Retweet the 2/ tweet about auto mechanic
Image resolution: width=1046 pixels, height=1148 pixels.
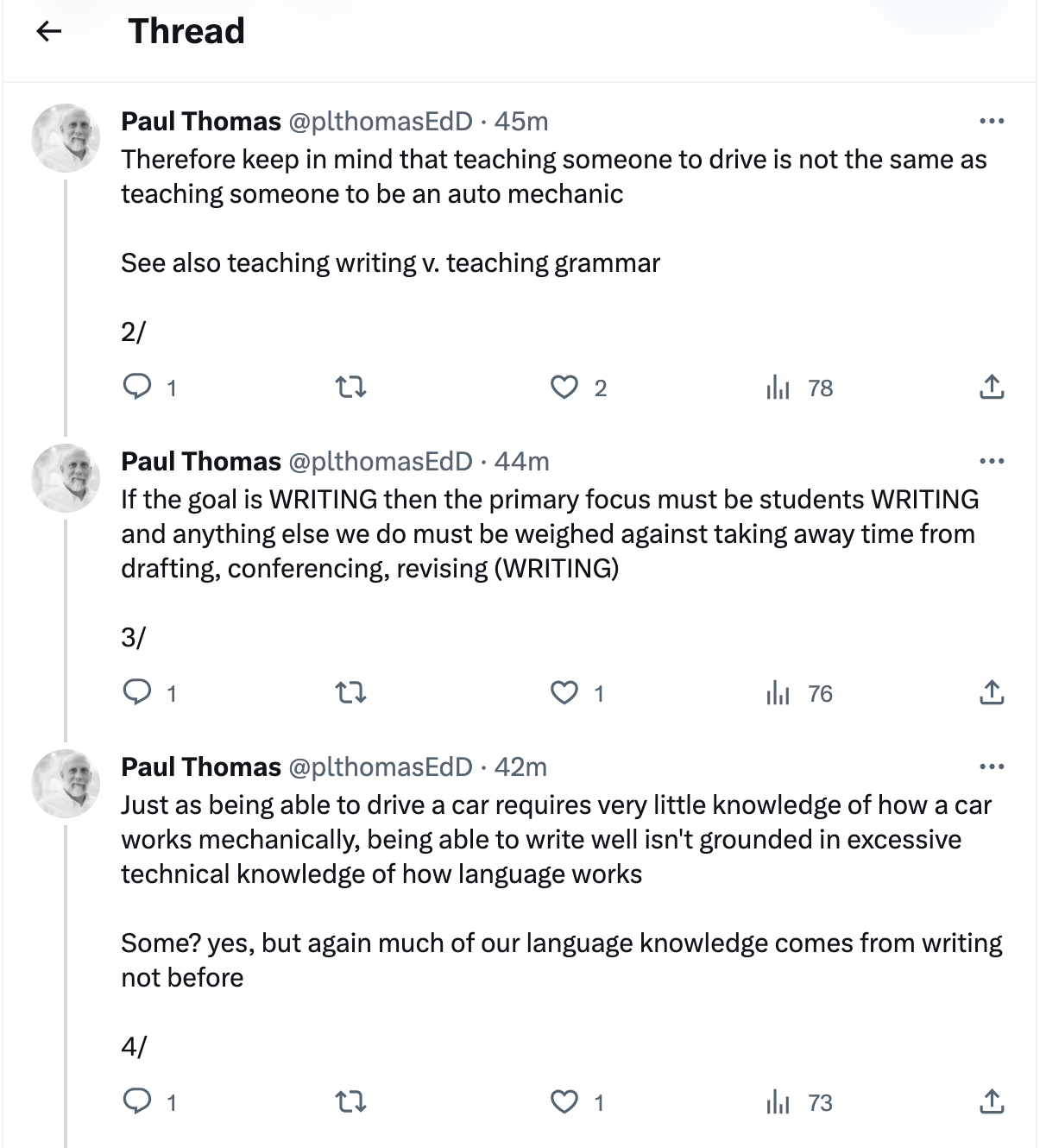point(350,388)
